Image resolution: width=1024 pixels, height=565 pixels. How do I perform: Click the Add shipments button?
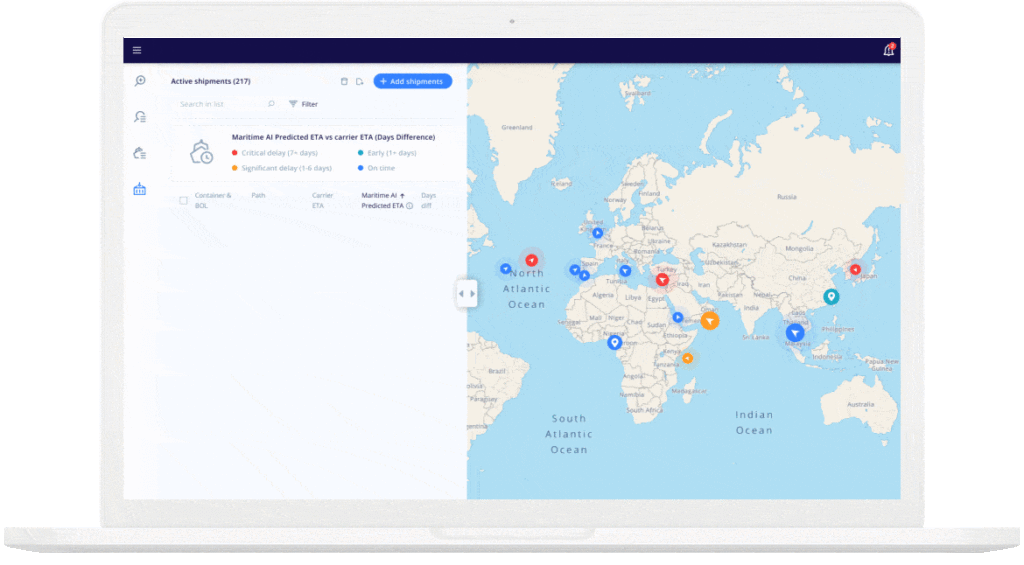pyautogui.click(x=412, y=81)
